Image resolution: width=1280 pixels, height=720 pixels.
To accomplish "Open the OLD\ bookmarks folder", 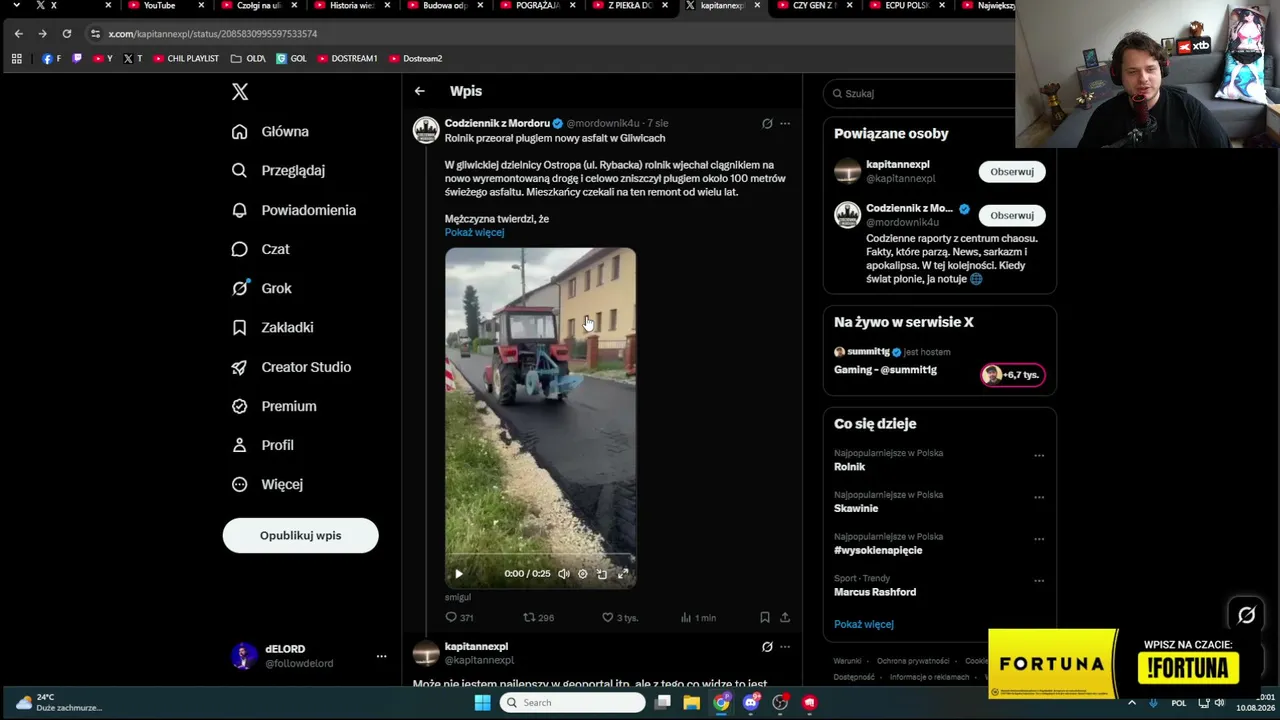I will tap(248, 59).
